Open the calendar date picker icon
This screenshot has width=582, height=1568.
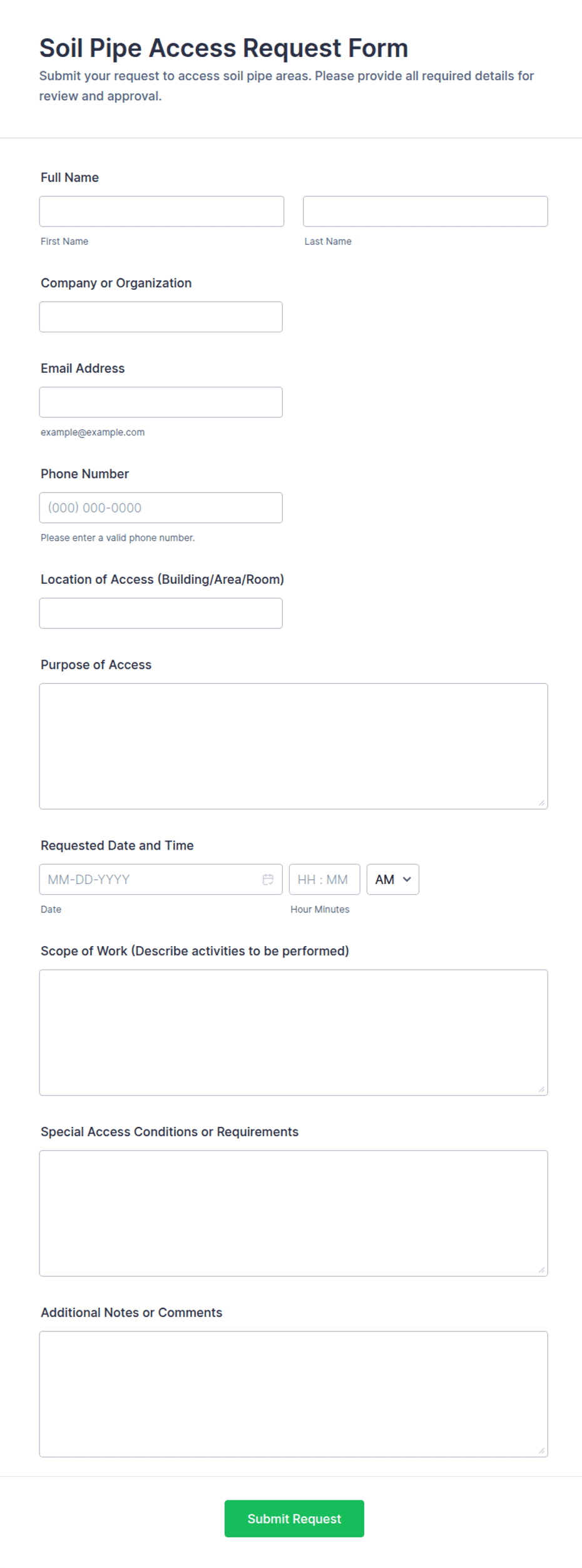(x=268, y=879)
